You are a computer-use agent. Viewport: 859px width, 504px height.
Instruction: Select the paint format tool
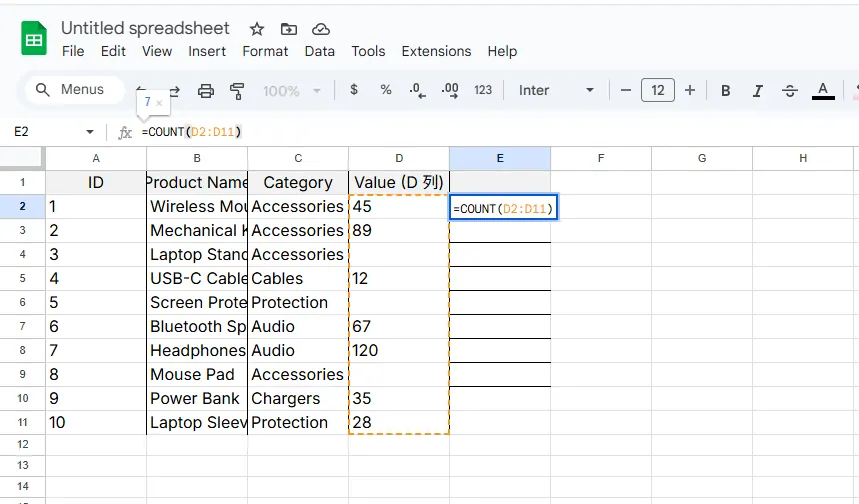(x=237, y=90)
